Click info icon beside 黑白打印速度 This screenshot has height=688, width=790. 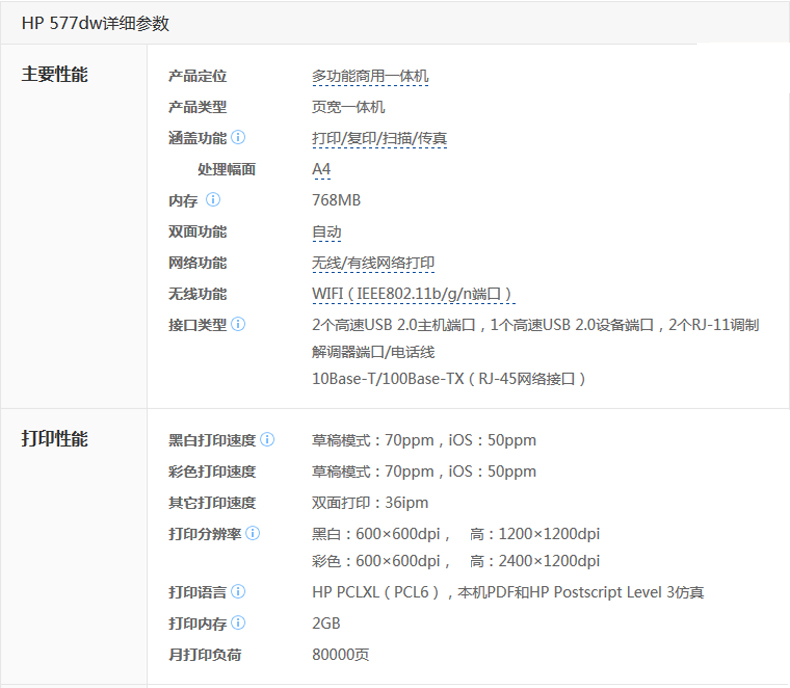[268, 440]
